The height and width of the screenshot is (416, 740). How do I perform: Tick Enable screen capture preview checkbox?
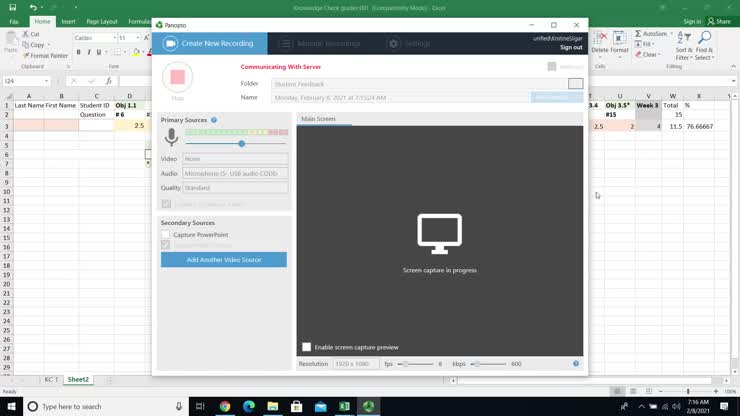[x=307, y=347]
